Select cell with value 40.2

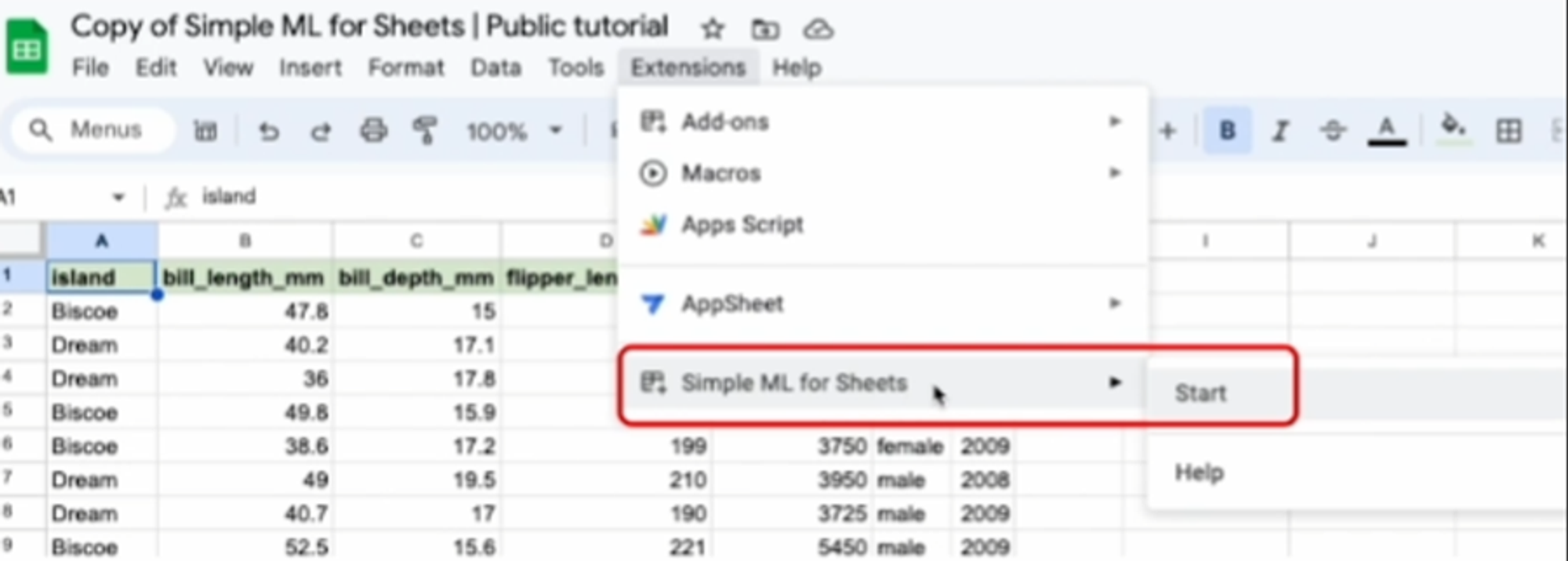[x=245, y=345]
